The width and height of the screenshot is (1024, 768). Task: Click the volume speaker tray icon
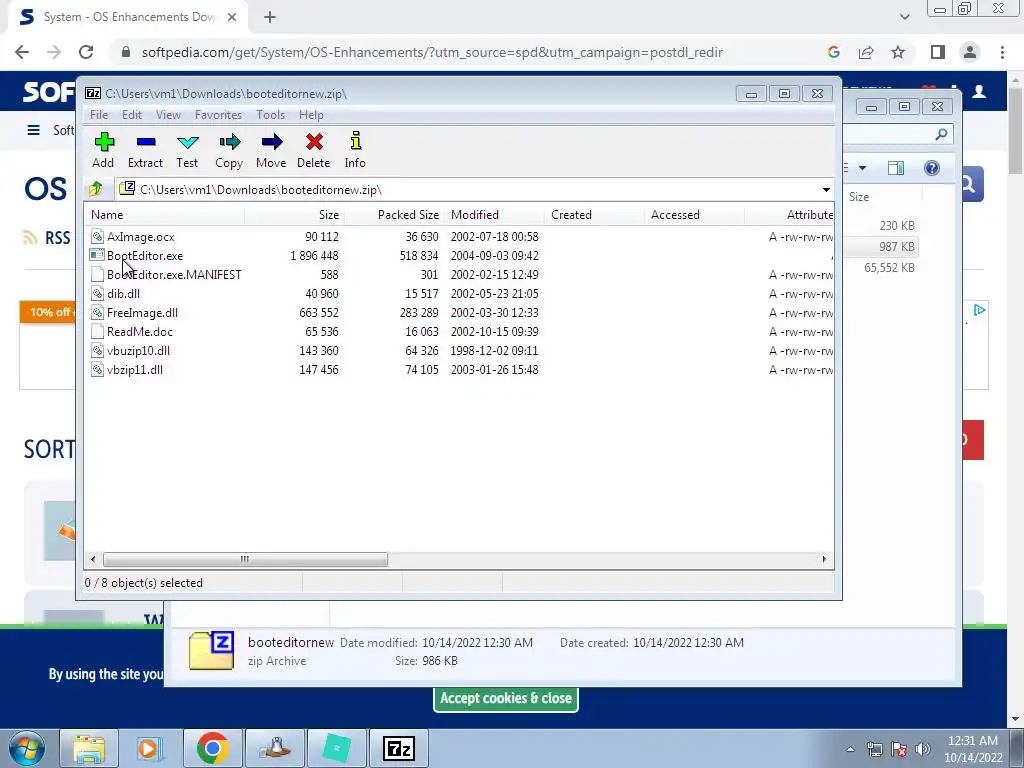point(923,749)
